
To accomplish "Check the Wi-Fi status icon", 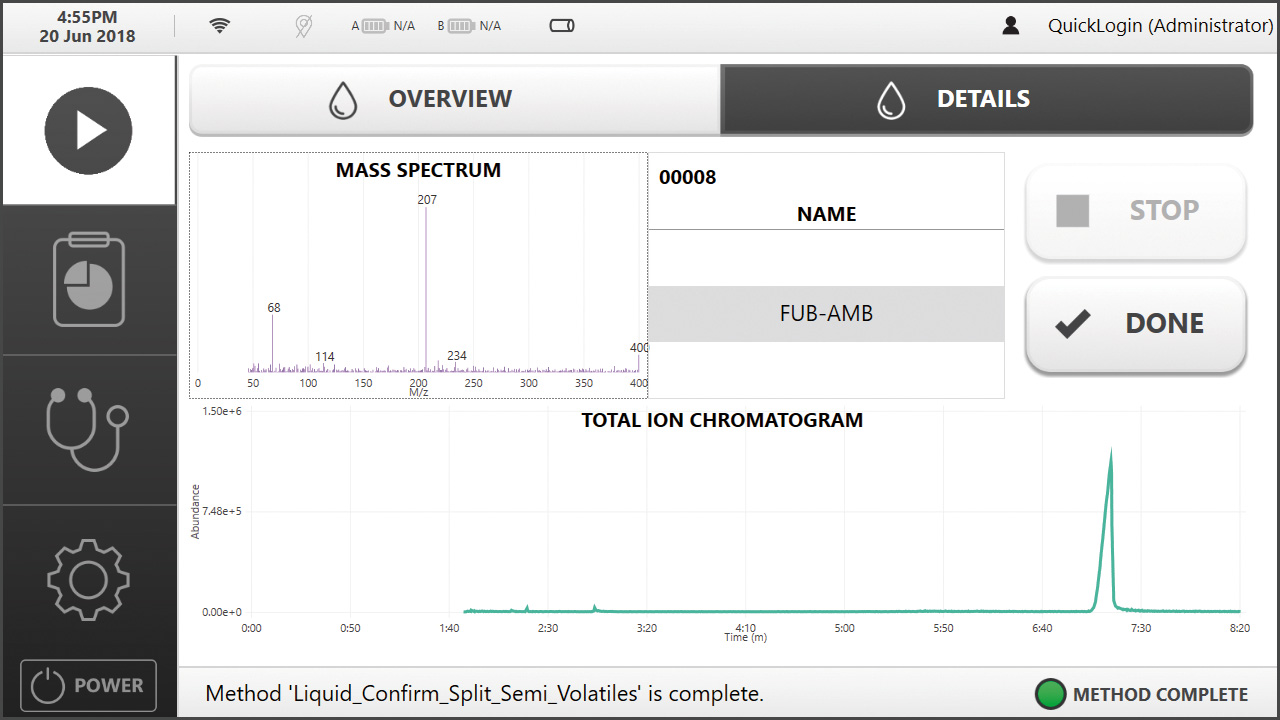I will 220,26.
